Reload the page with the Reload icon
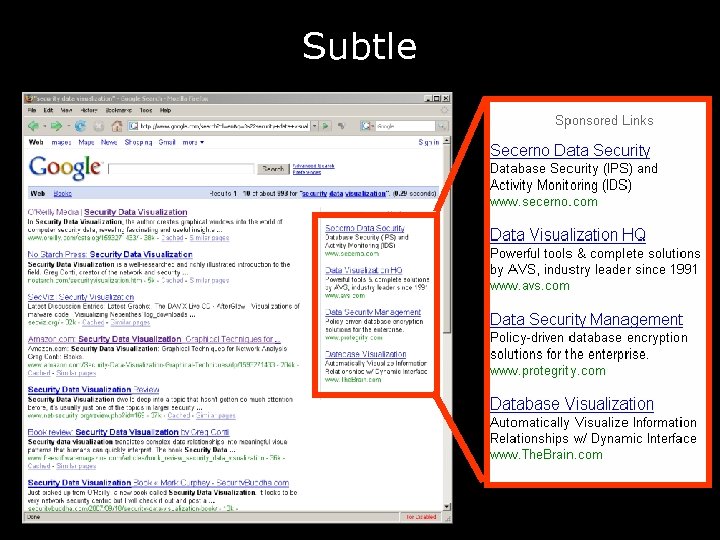720x540 pixels. (80, 126)
